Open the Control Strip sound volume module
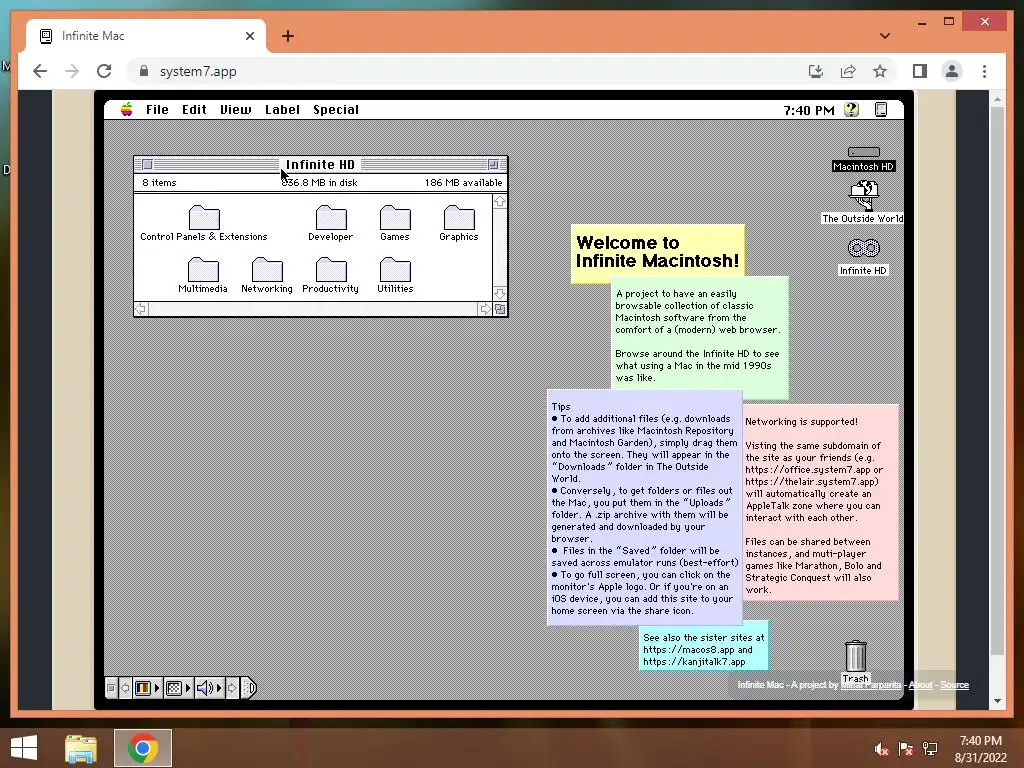 coord(209,688)
